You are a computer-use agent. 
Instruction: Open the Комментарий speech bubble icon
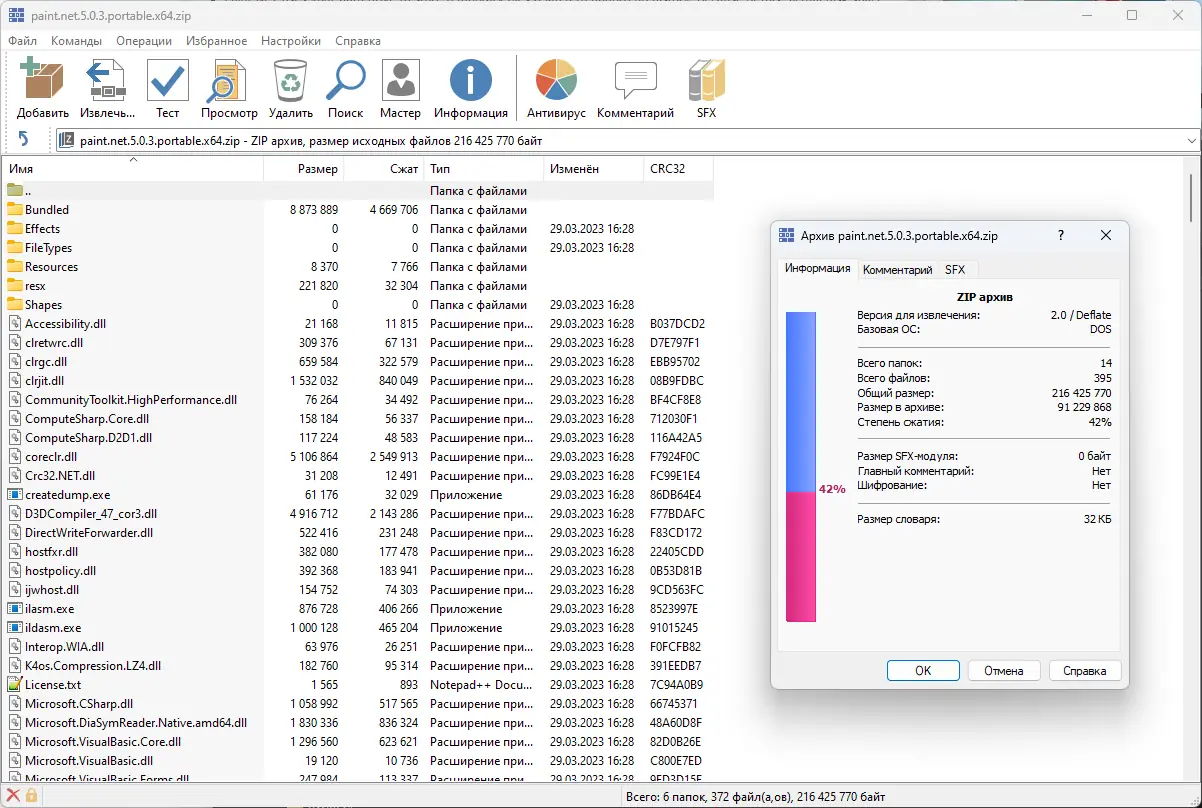635,81
